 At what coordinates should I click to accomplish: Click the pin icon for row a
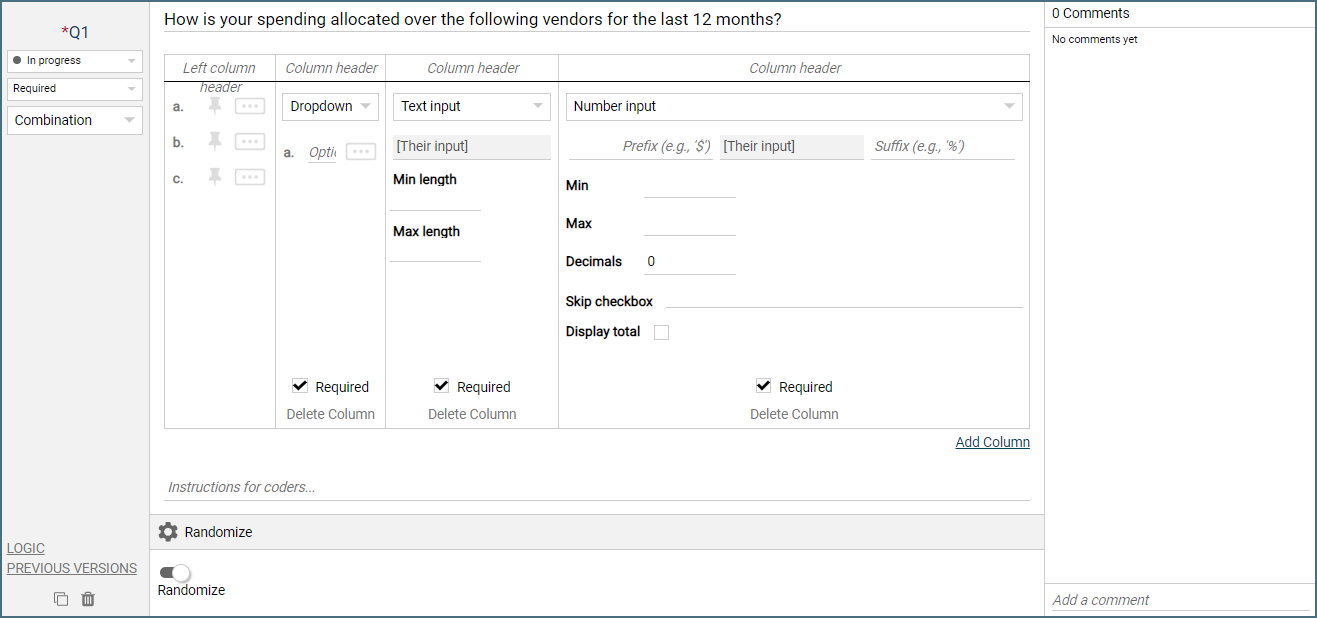click(x=215, y=106)
